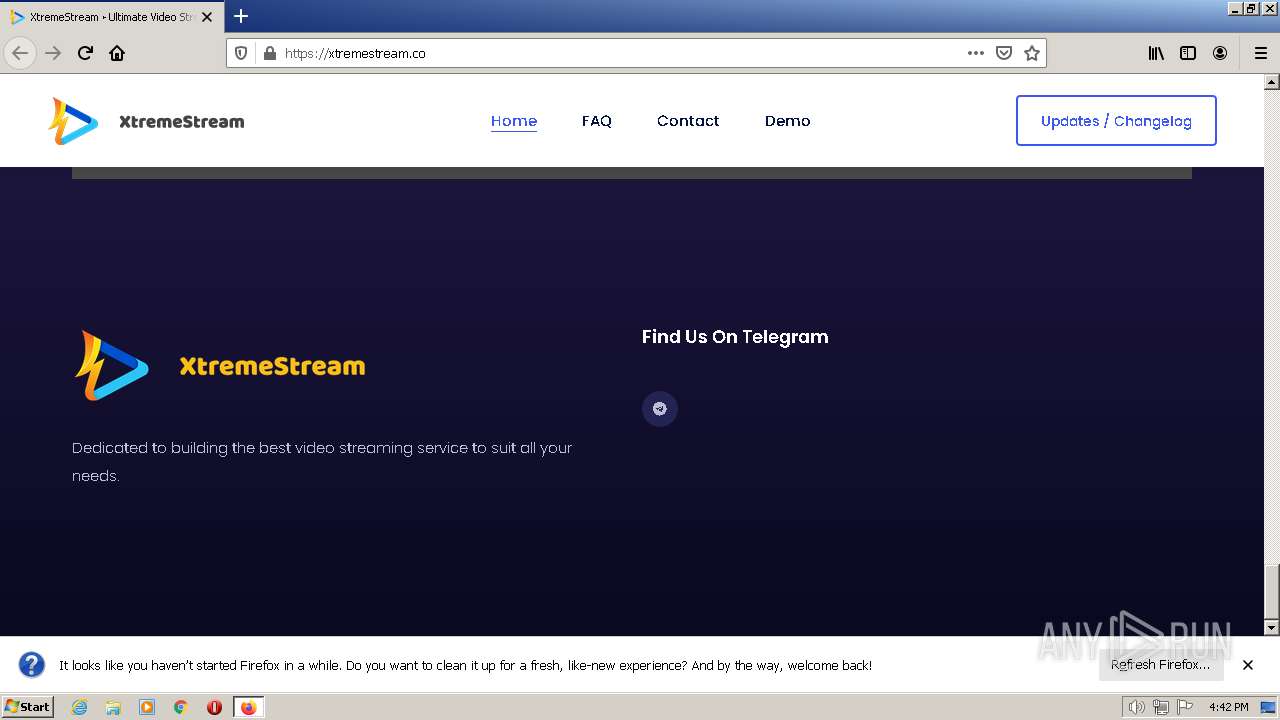Click the page scrollbar up arrow
Image resolution: width=1280 pixels, height=720 pixels.
1272,82
